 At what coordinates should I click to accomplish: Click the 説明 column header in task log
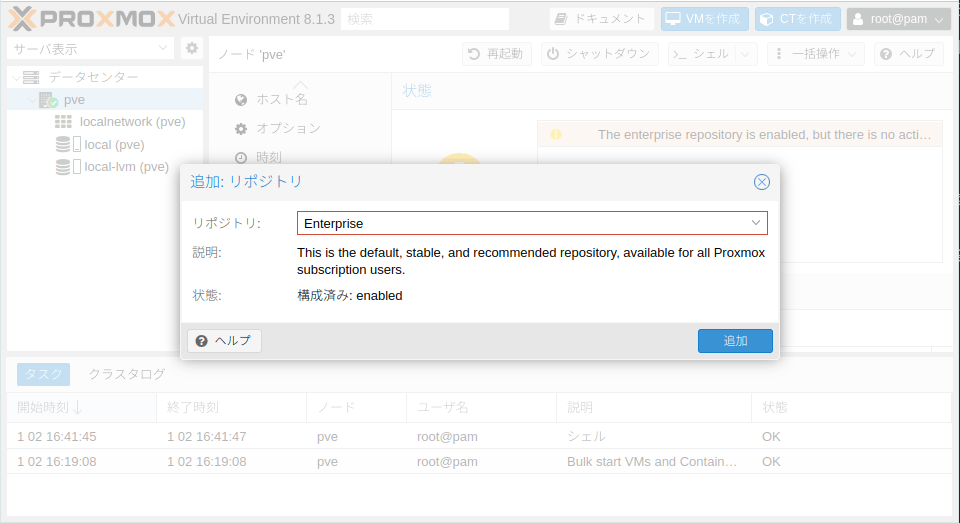click(654, 407)
